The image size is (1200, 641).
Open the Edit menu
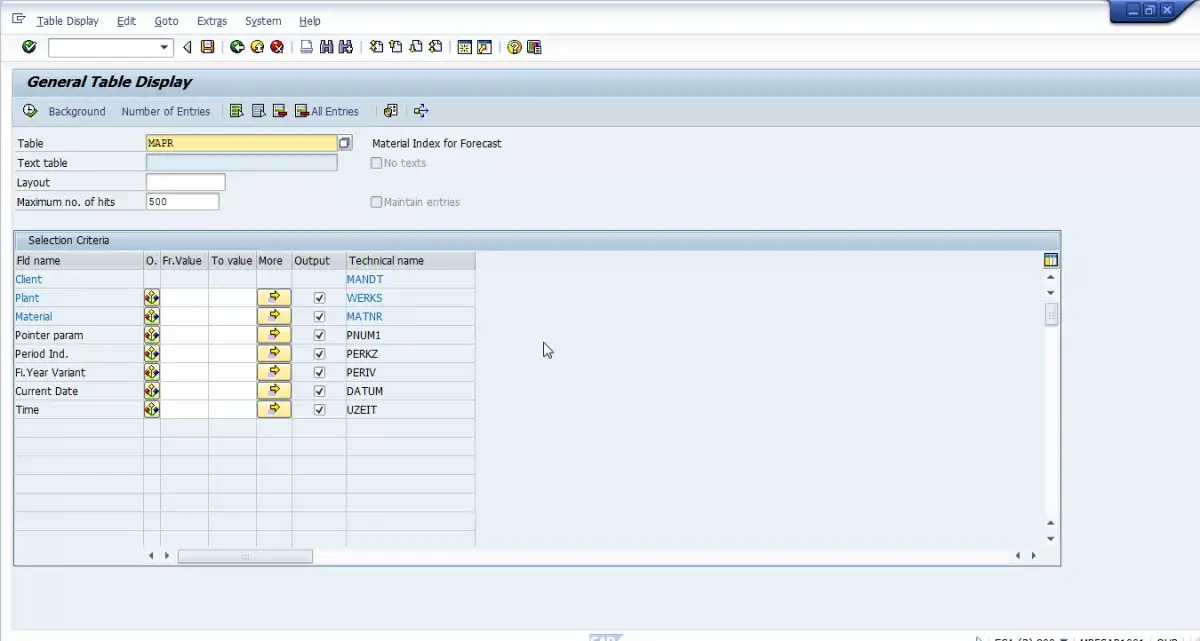click(x=126, y=21)
